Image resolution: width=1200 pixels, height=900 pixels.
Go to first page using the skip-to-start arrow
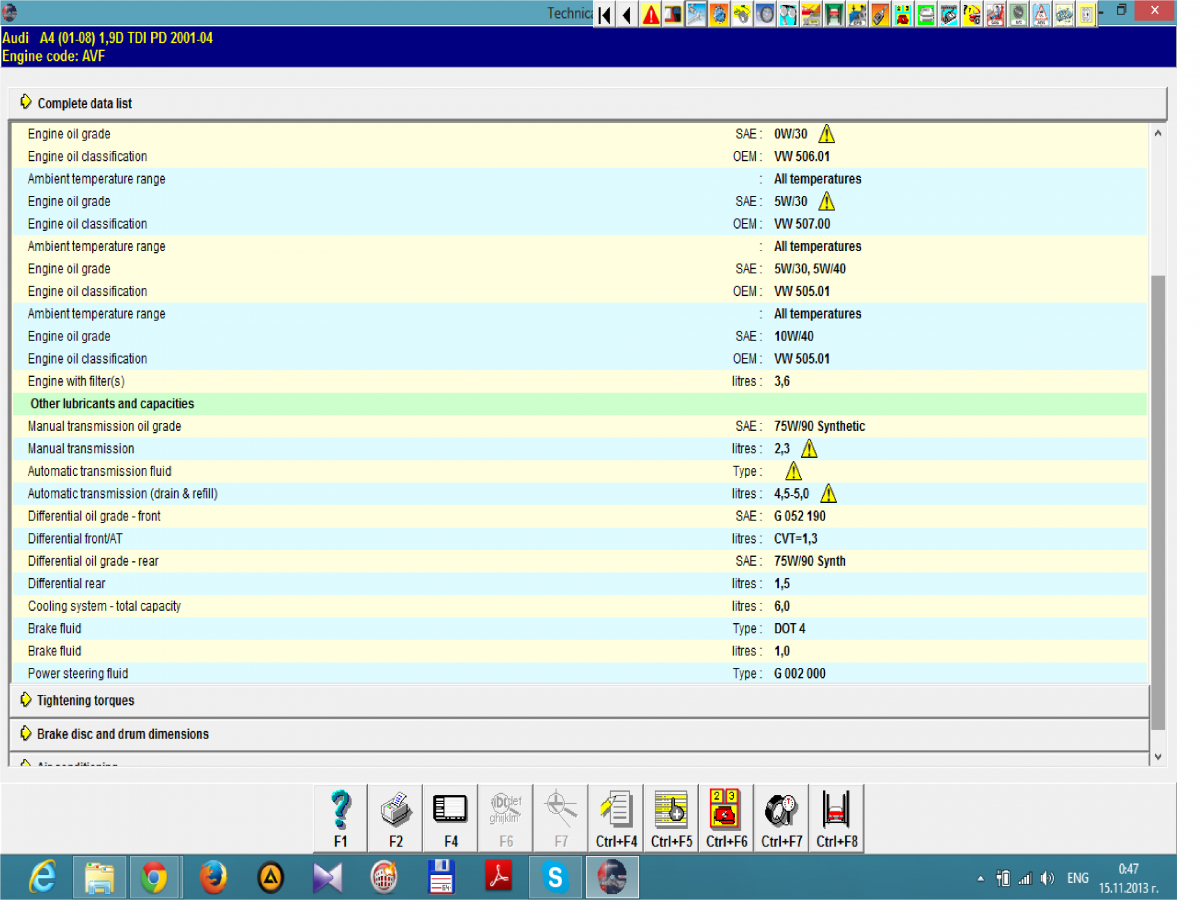[604, 14]
